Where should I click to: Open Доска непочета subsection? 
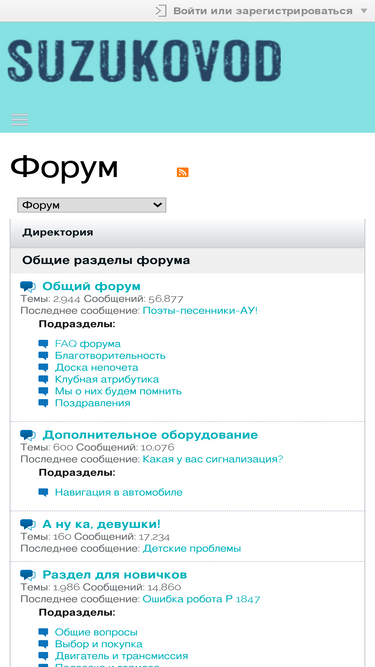point(97,367)
